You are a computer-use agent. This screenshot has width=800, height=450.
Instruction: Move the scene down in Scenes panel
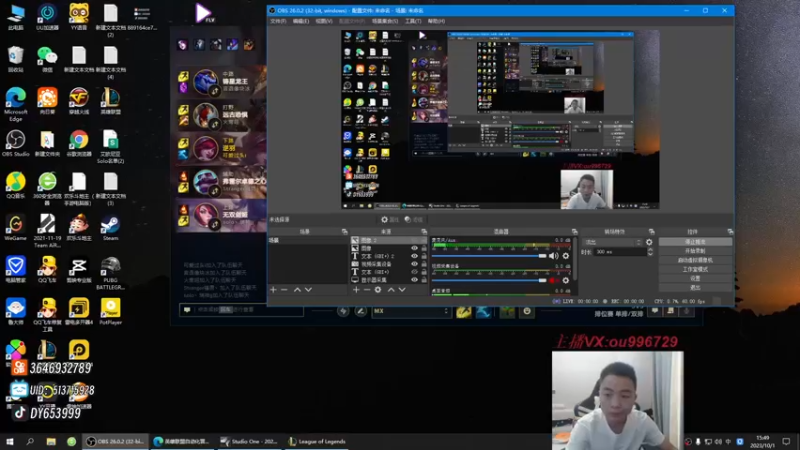(x=308, y=290)
